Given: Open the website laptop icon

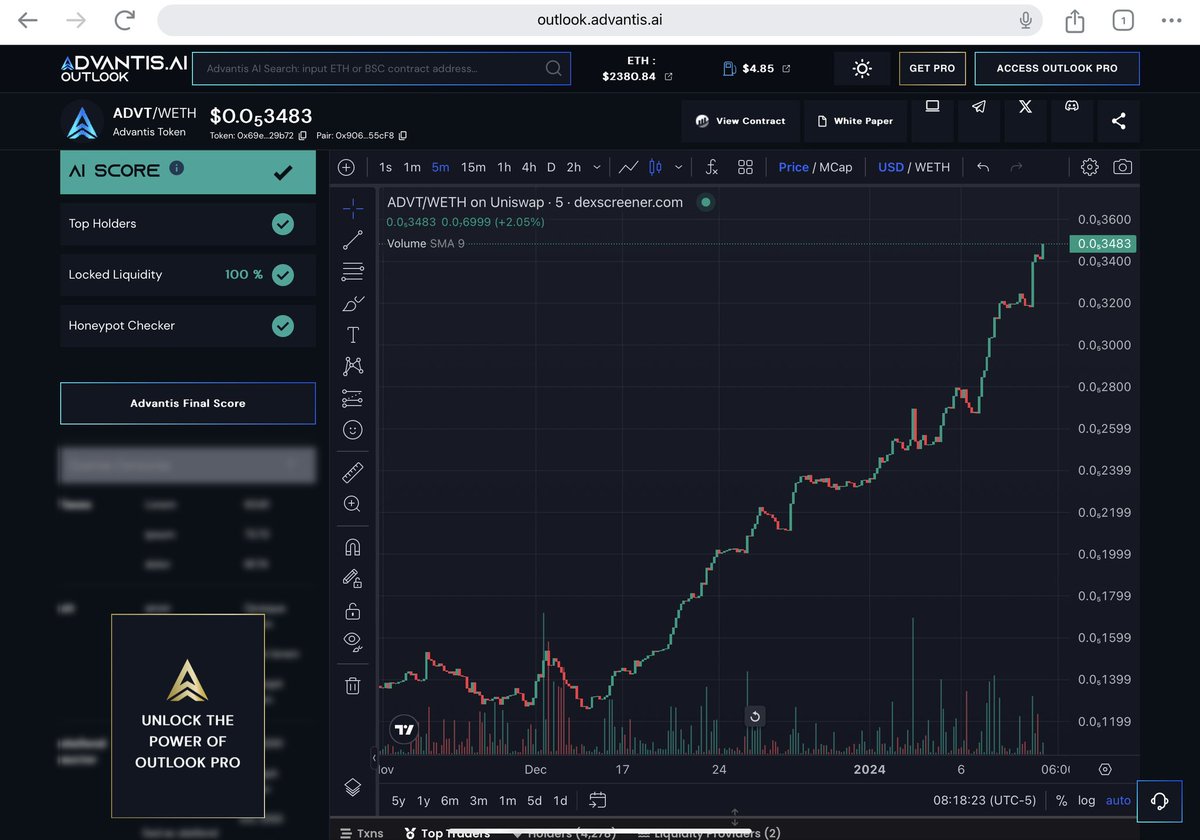Looking at the screenshot, I should coord(933,107).
